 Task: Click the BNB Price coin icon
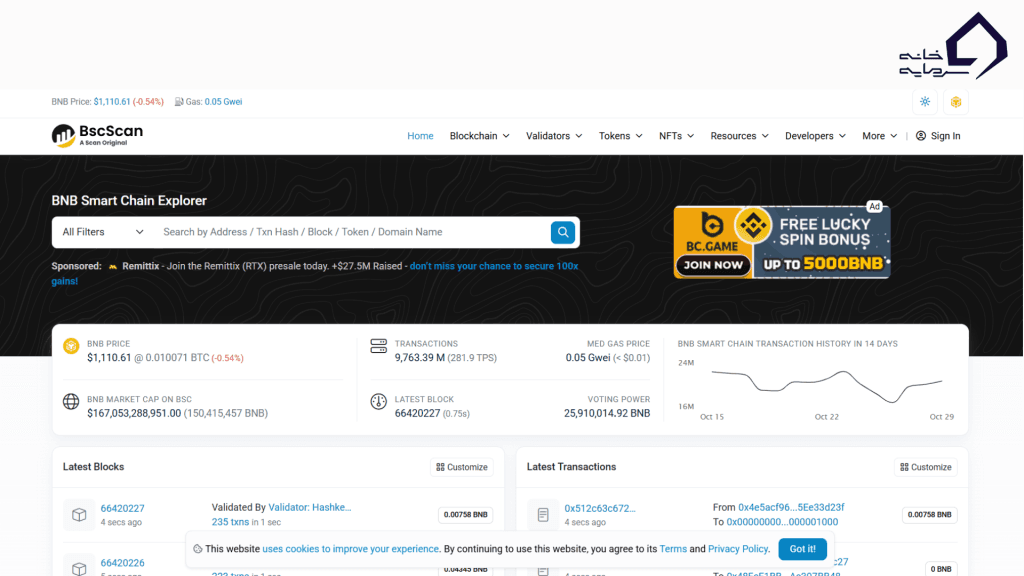tap(71, 346)
